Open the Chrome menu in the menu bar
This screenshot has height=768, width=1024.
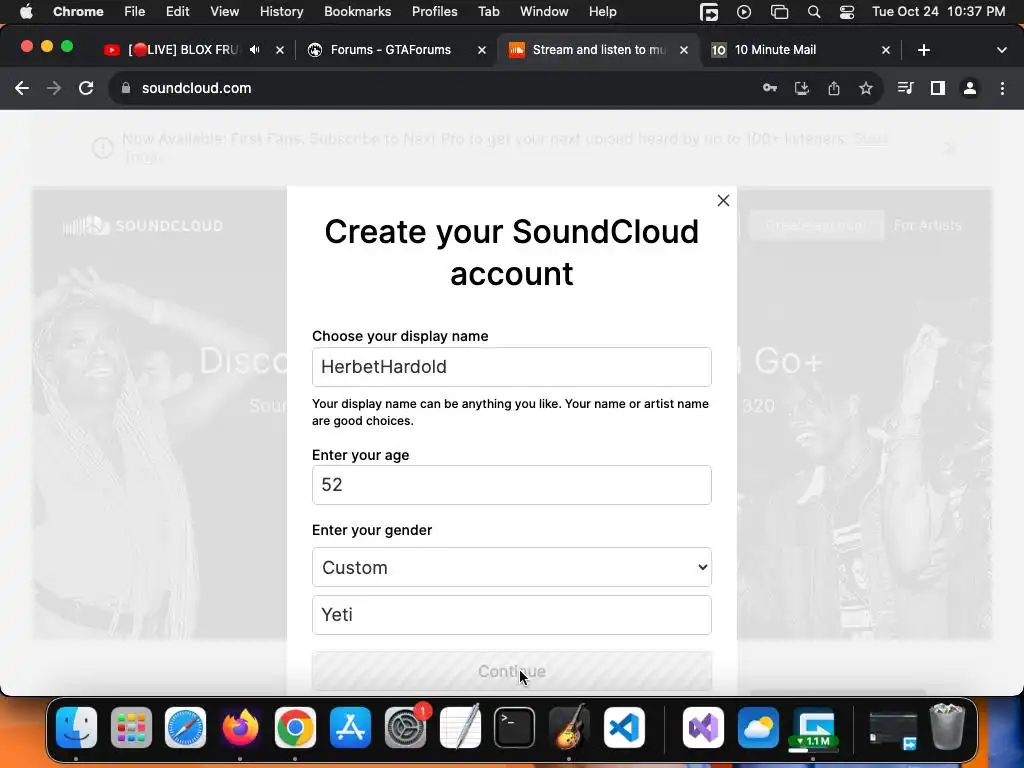(78, 12)
